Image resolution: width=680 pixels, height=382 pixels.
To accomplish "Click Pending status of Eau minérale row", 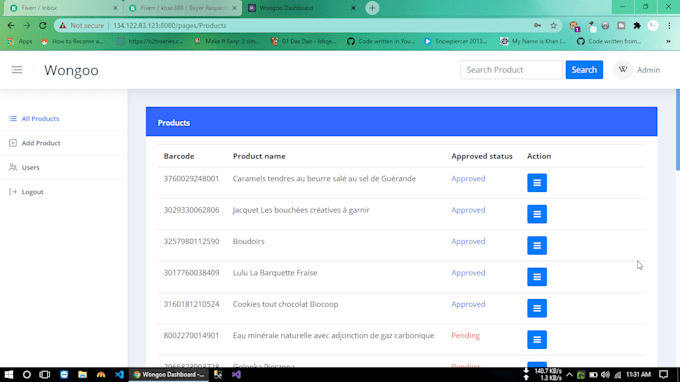I will (465, 336).
